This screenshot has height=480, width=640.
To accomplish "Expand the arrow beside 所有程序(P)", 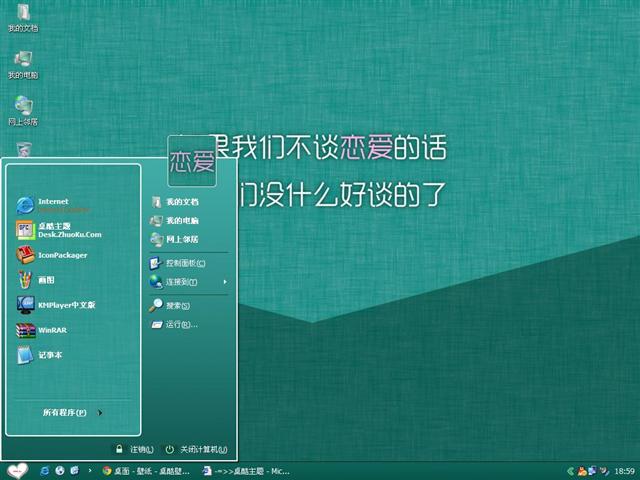I will (x=100, y=413).
